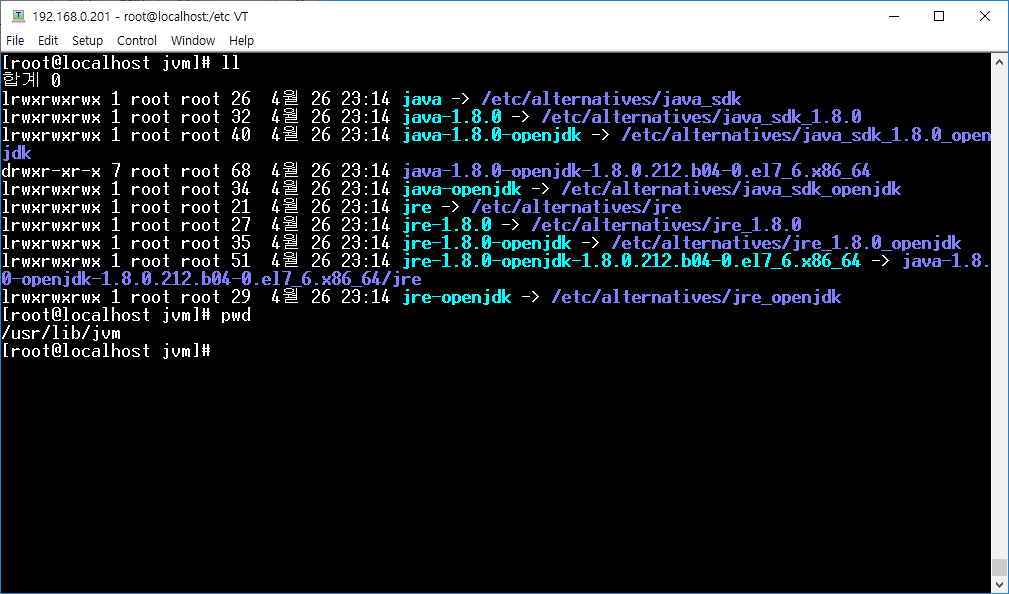Click the cyan 'java' symlink name
The image size is (1009, 594).
(422, 99)
